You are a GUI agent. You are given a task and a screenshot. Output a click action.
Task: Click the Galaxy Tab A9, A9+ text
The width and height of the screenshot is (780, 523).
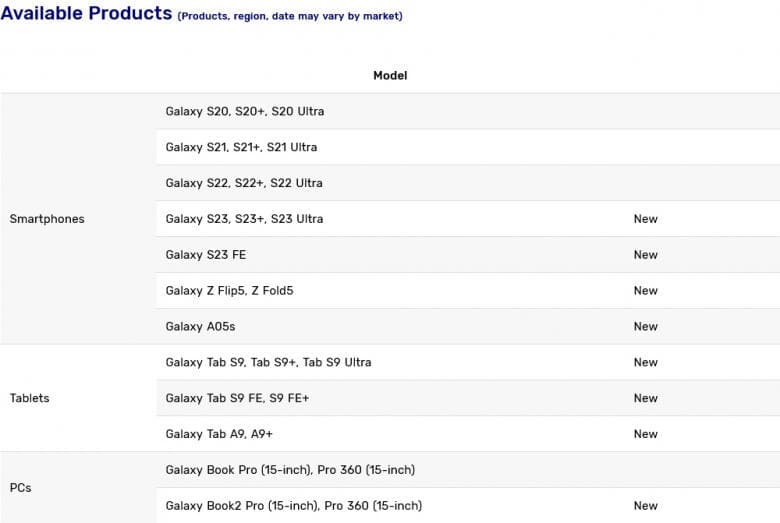tap(219, 434)
